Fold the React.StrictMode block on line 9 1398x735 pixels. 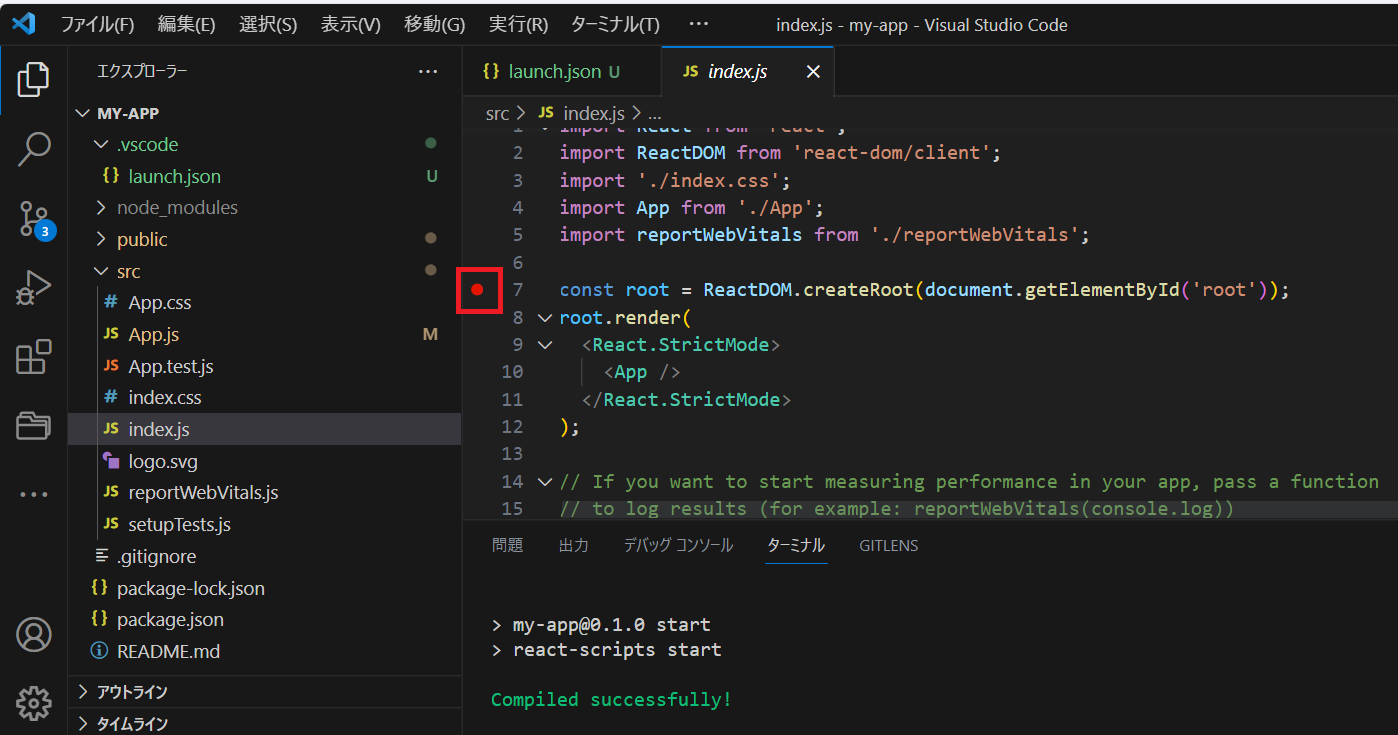pos(543,344)
